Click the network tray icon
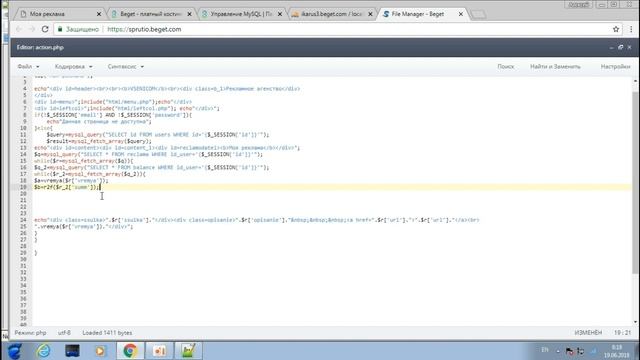640x360 pixels. pos(580,351)
